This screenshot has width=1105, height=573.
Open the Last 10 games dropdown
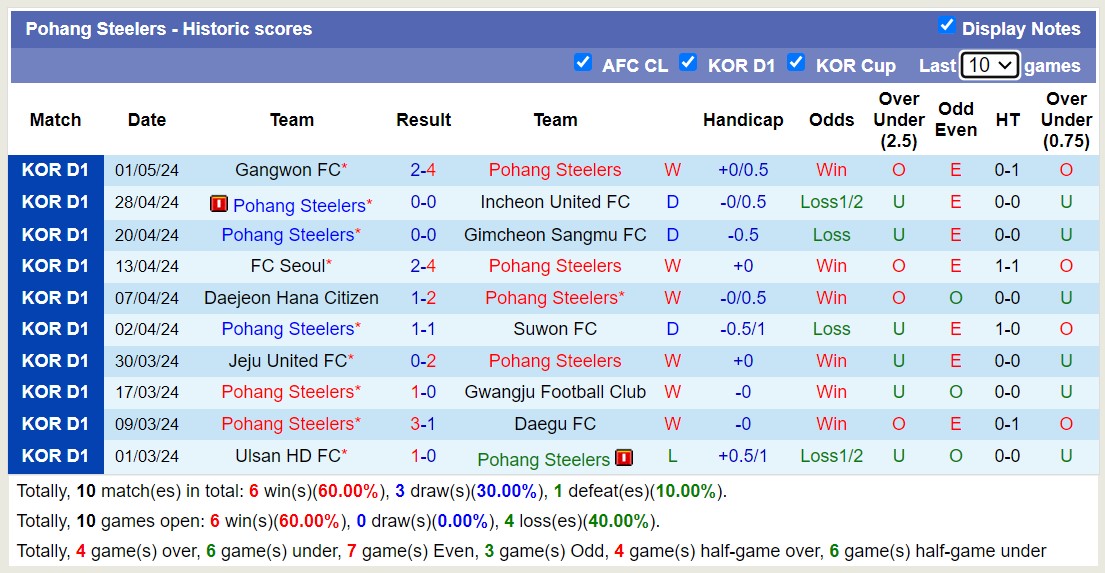click(x=989, y=65)
